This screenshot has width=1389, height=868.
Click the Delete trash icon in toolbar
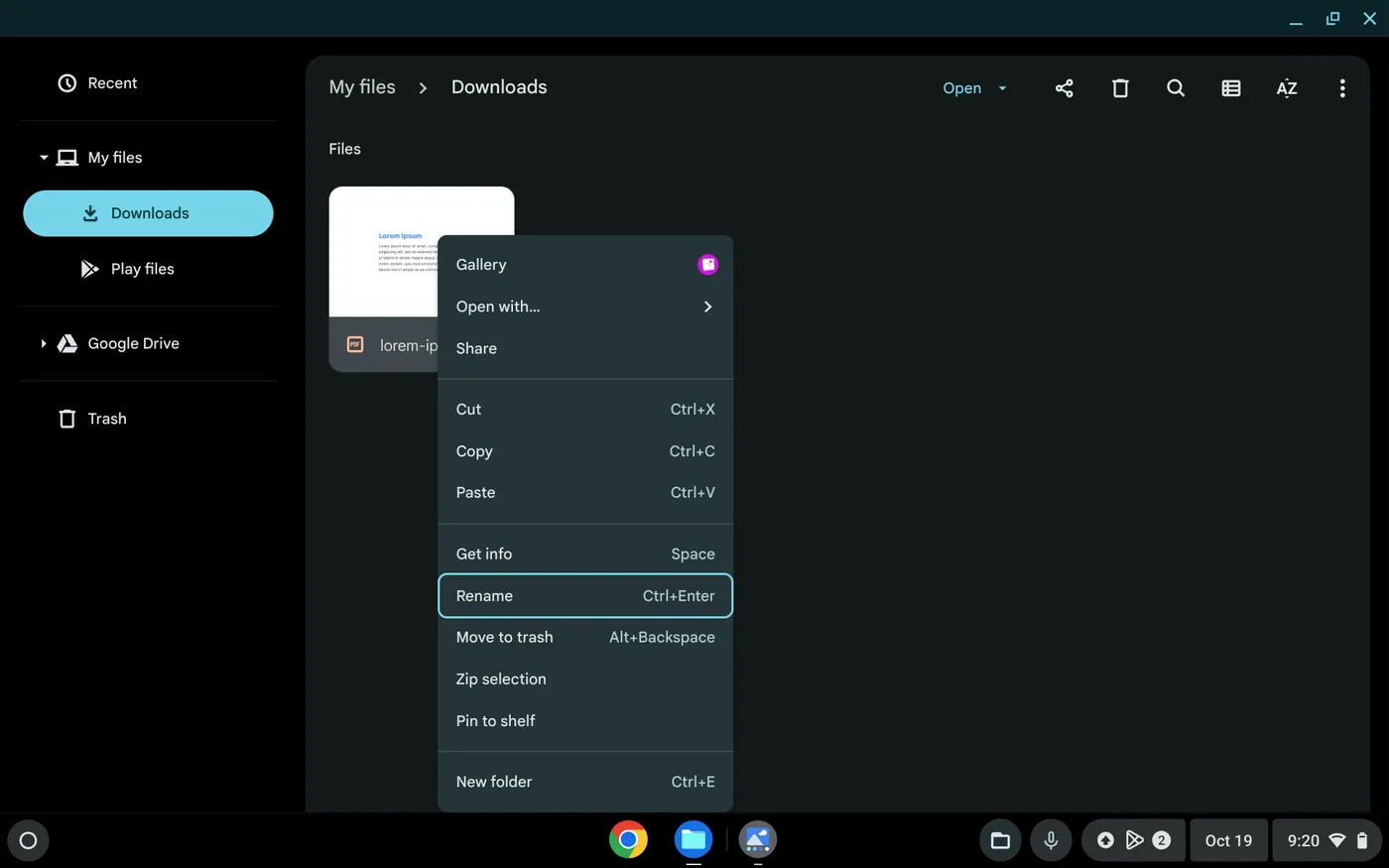[x=1120, y=88]
